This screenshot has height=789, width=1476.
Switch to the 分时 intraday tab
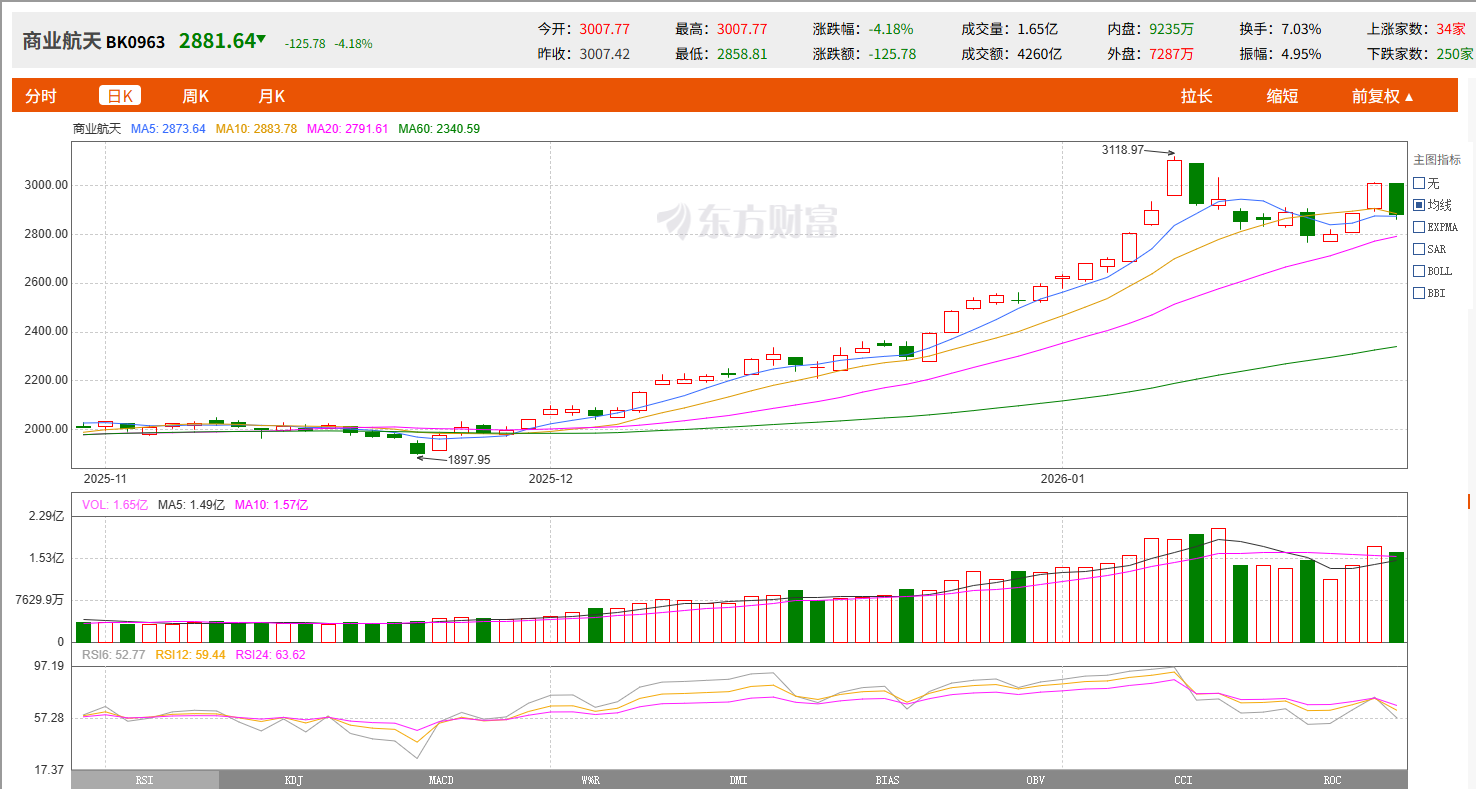[x=41, y=96]
